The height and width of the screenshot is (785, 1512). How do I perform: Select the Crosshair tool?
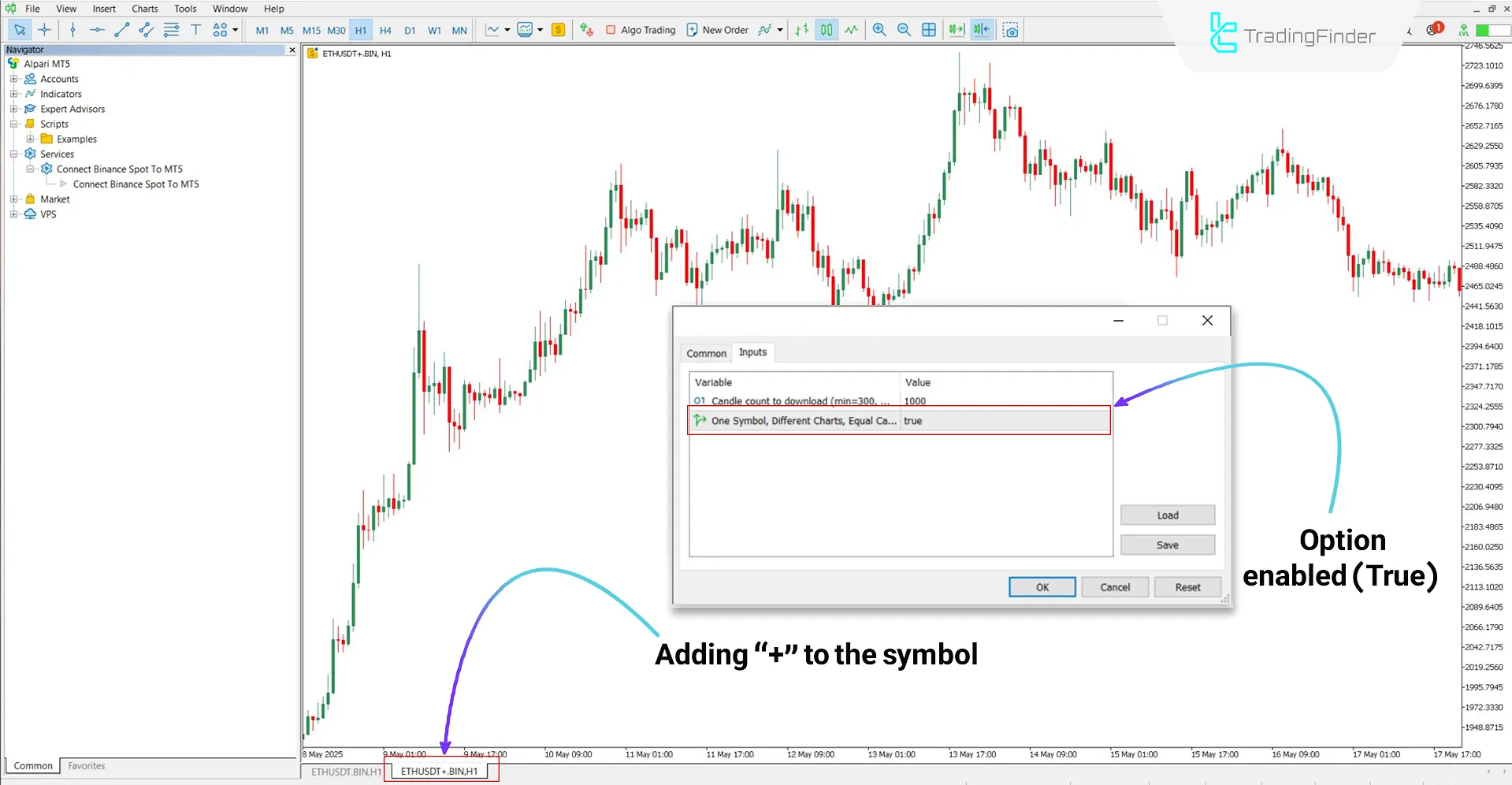click(44, 30)
